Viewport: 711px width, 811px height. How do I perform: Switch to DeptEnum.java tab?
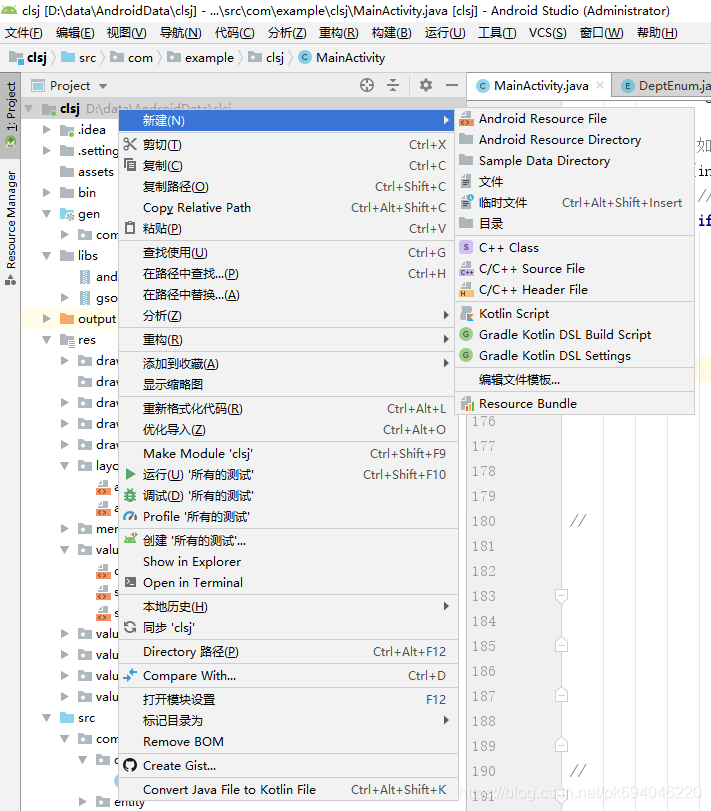(x=664, y=86)
